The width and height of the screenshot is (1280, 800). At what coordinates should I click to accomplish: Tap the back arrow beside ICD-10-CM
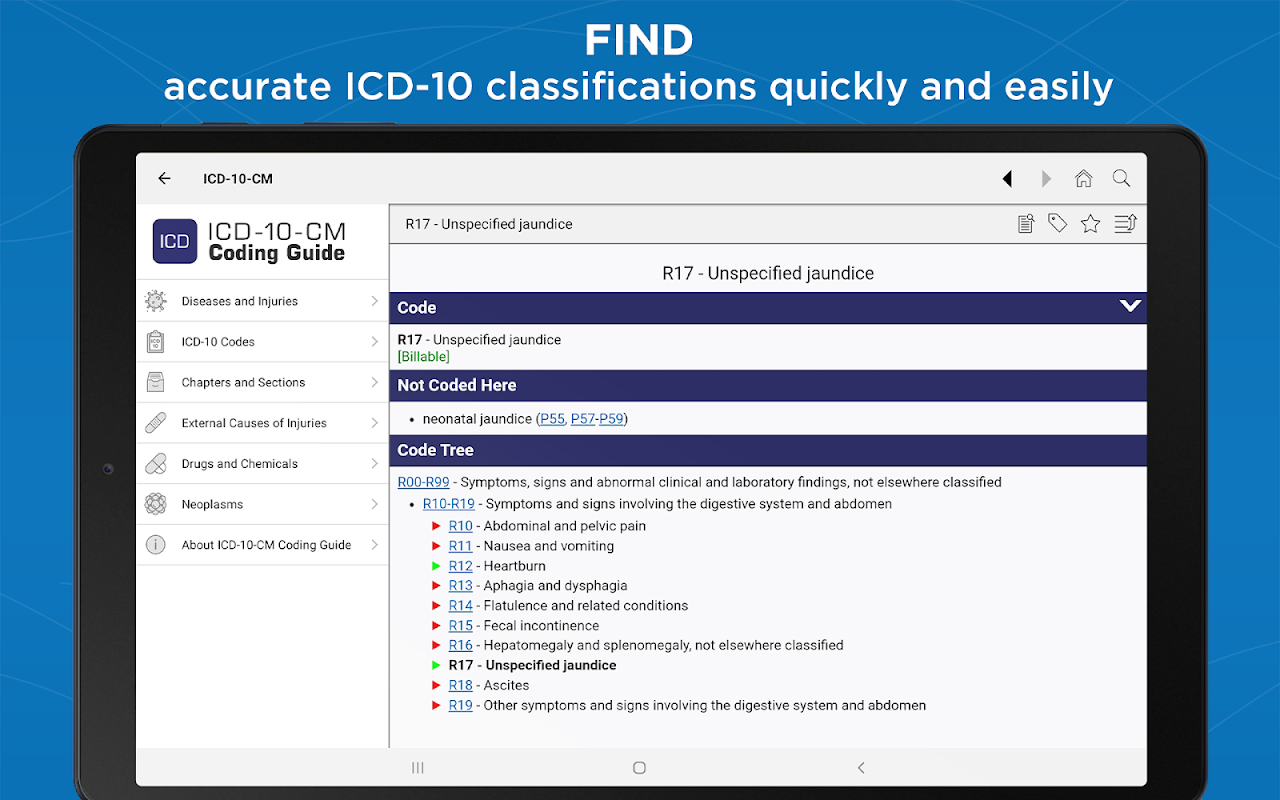click(165, 179)
